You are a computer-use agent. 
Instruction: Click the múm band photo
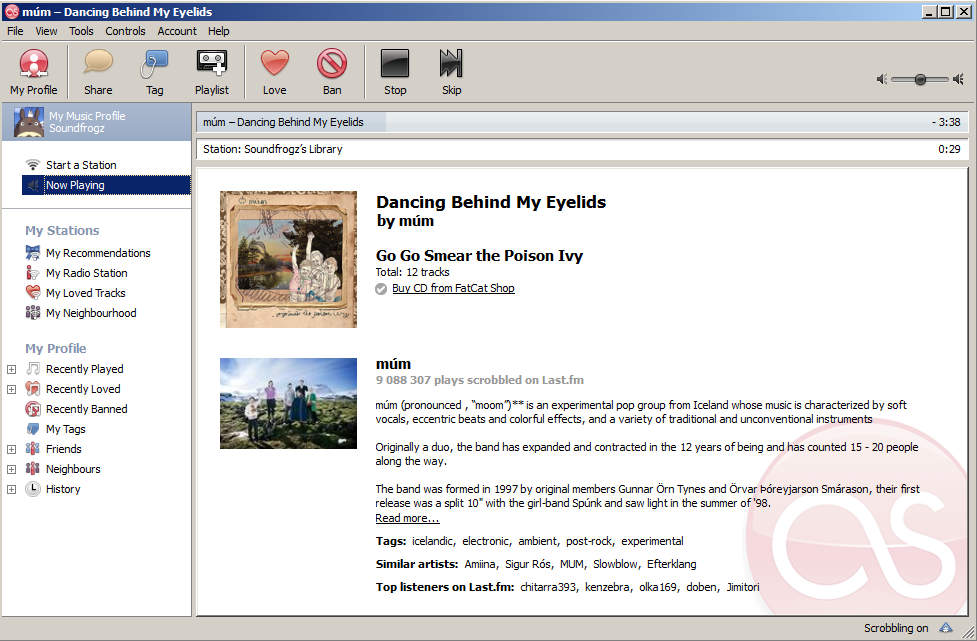tap(288, 403)
